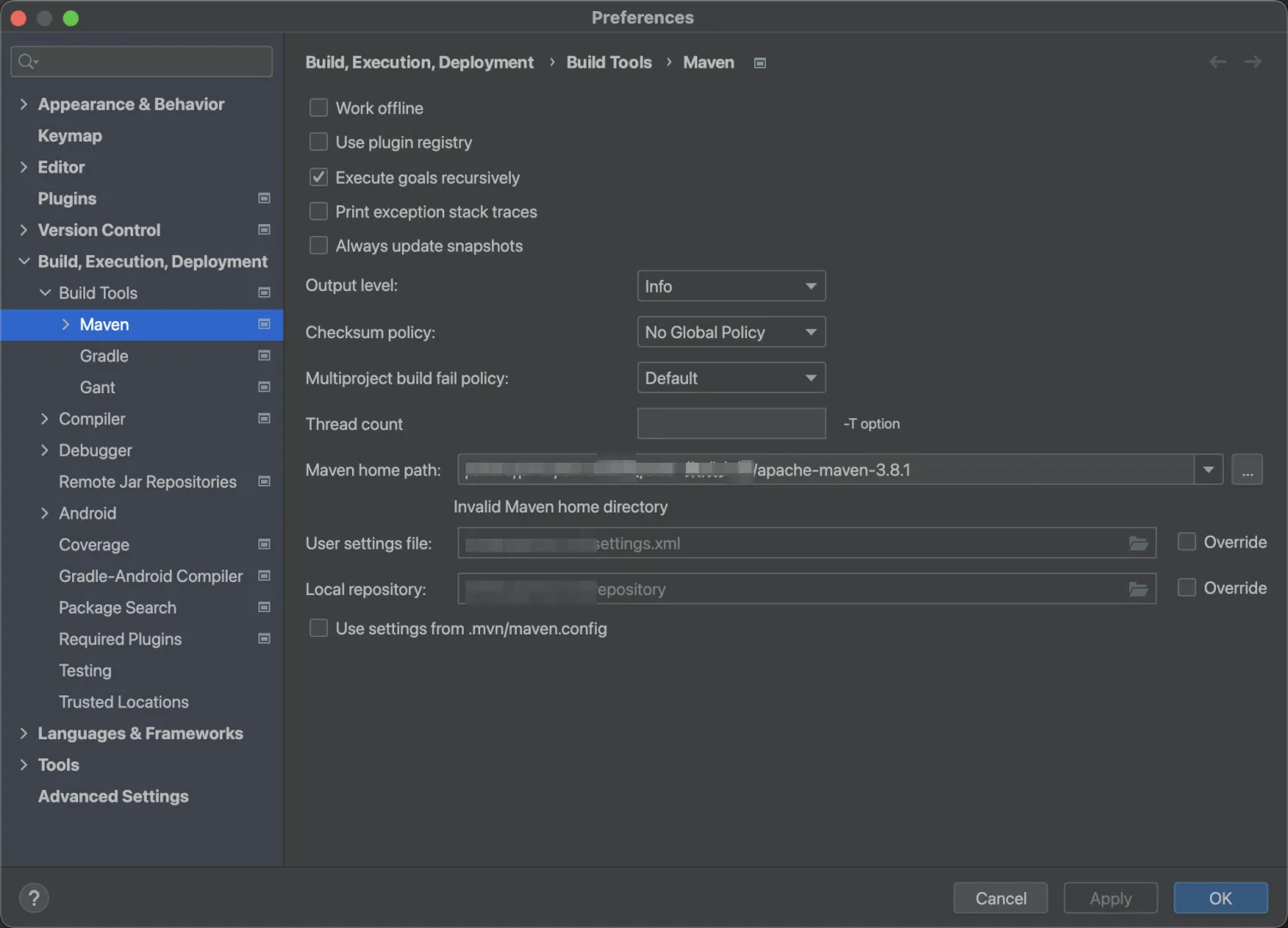Viewport: 1288px width, 928px height.
Task: Click the back navigation arrow
Action: click(1217, 61)
